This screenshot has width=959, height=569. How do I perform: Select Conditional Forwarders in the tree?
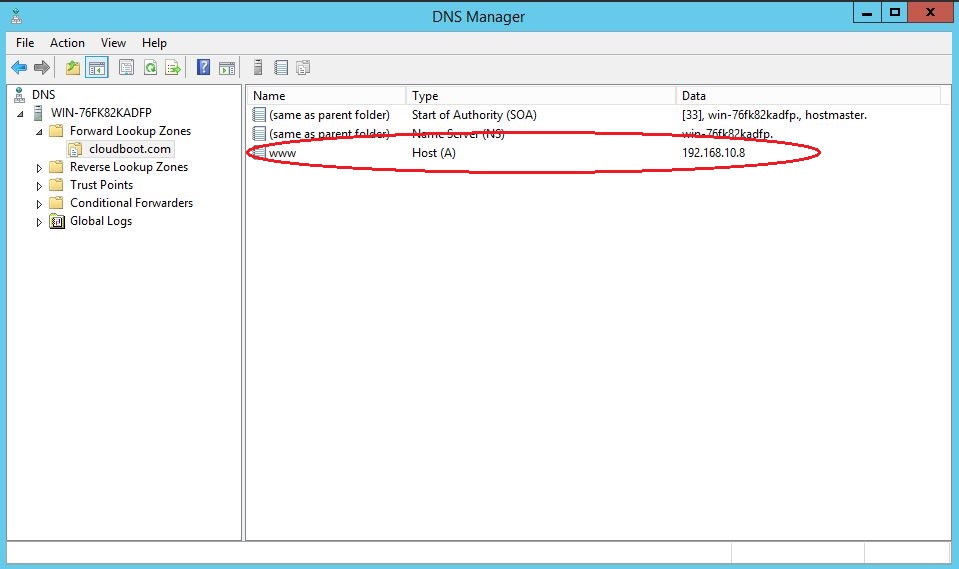(x=131, y=203)
